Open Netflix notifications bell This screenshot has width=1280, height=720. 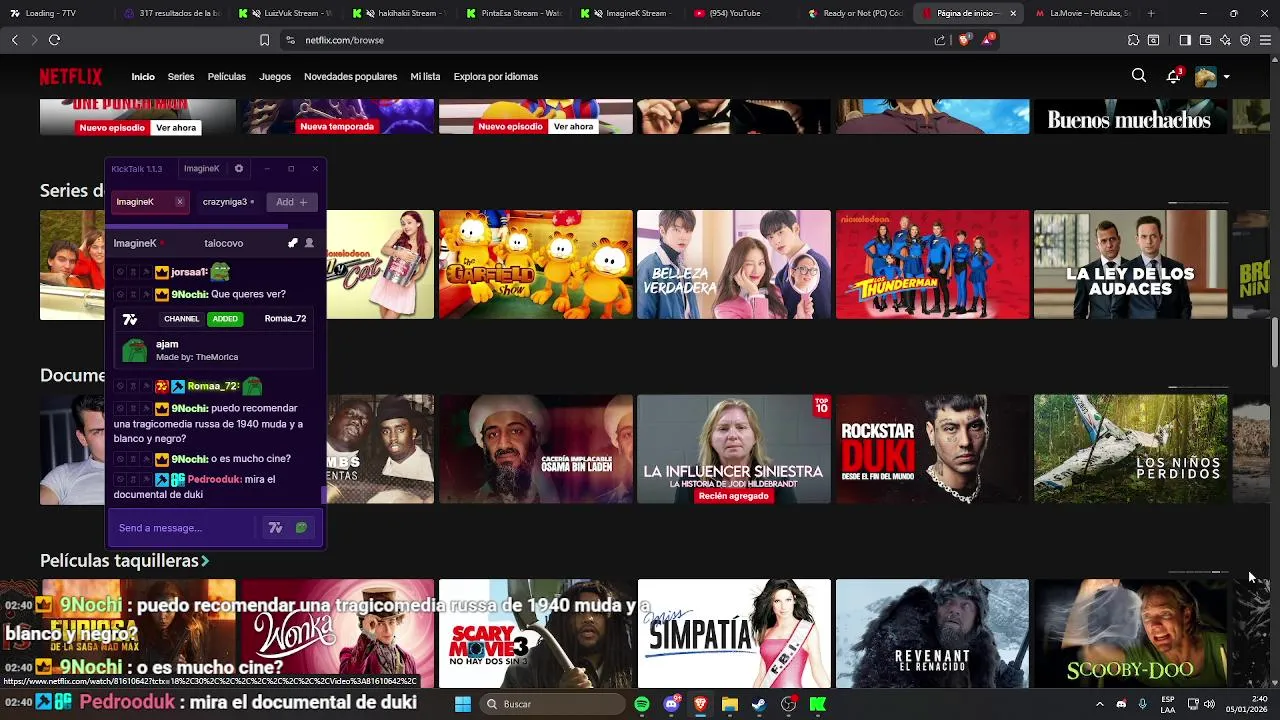1173,76
